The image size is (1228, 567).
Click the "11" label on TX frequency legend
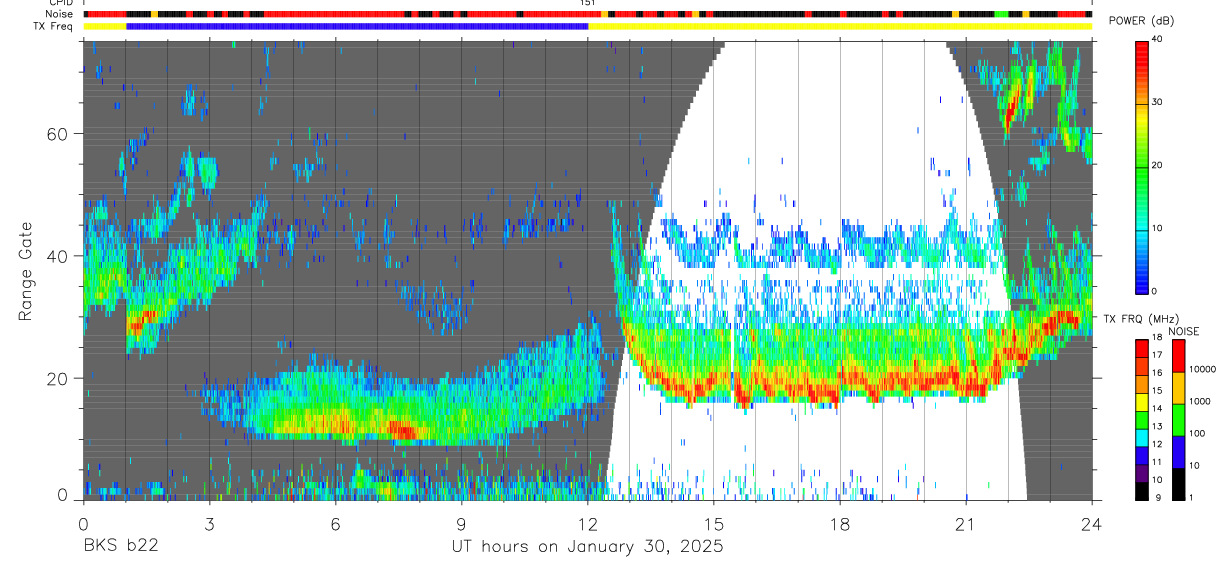(x=1157, y=462)
